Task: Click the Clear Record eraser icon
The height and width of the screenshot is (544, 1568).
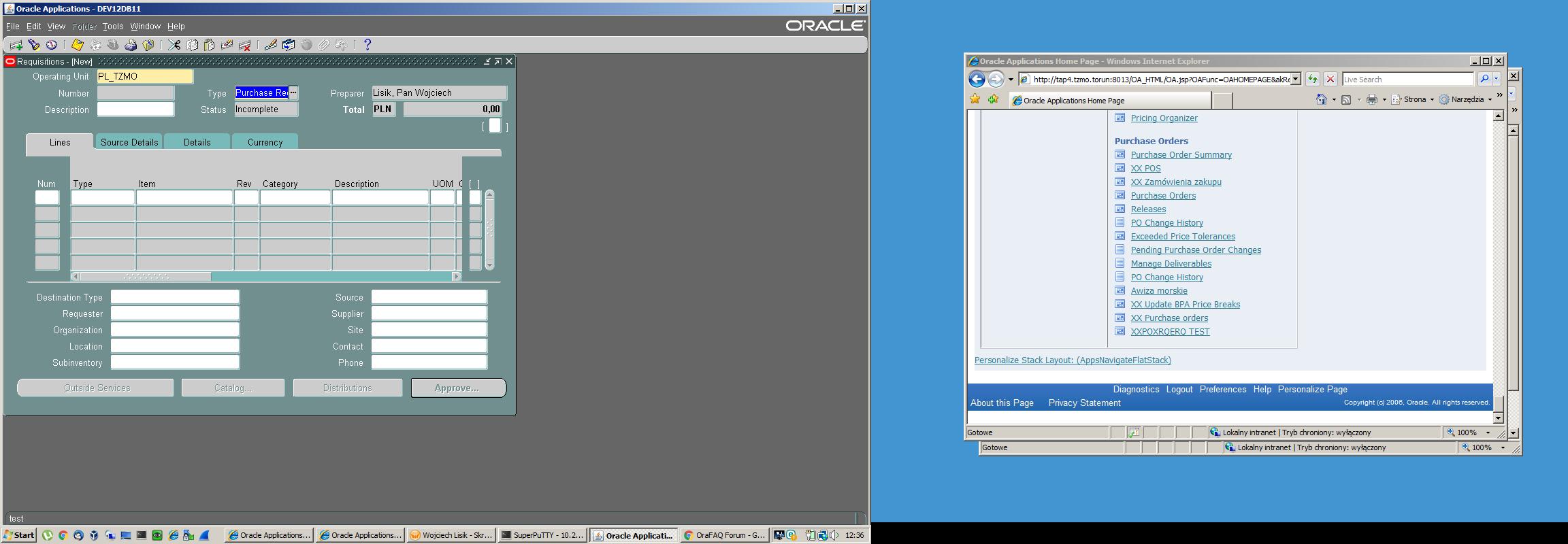Action: click(x=227, y=45)
